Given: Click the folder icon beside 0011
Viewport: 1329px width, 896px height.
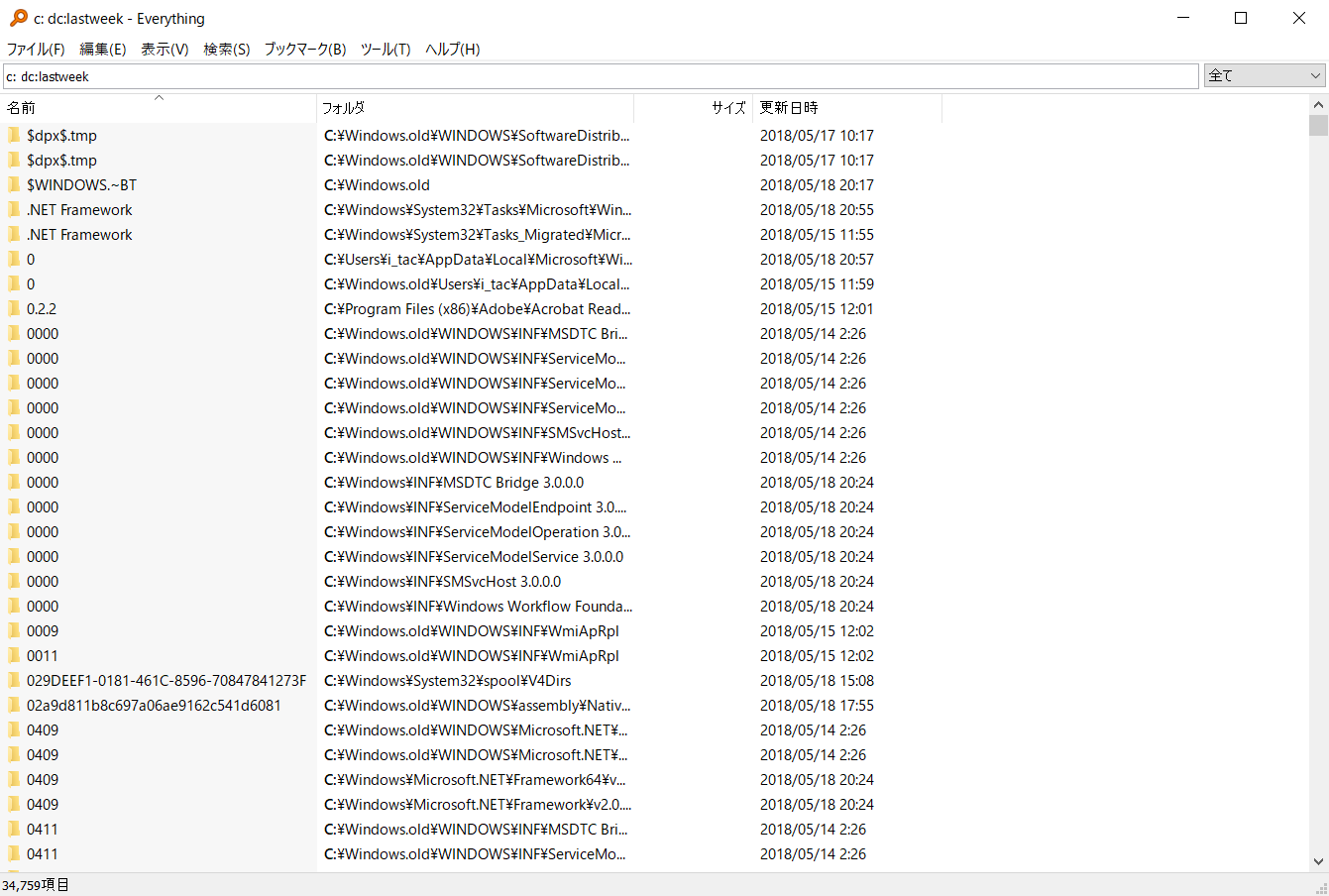Looking at the screenshot, I should (x=14, y=655).
